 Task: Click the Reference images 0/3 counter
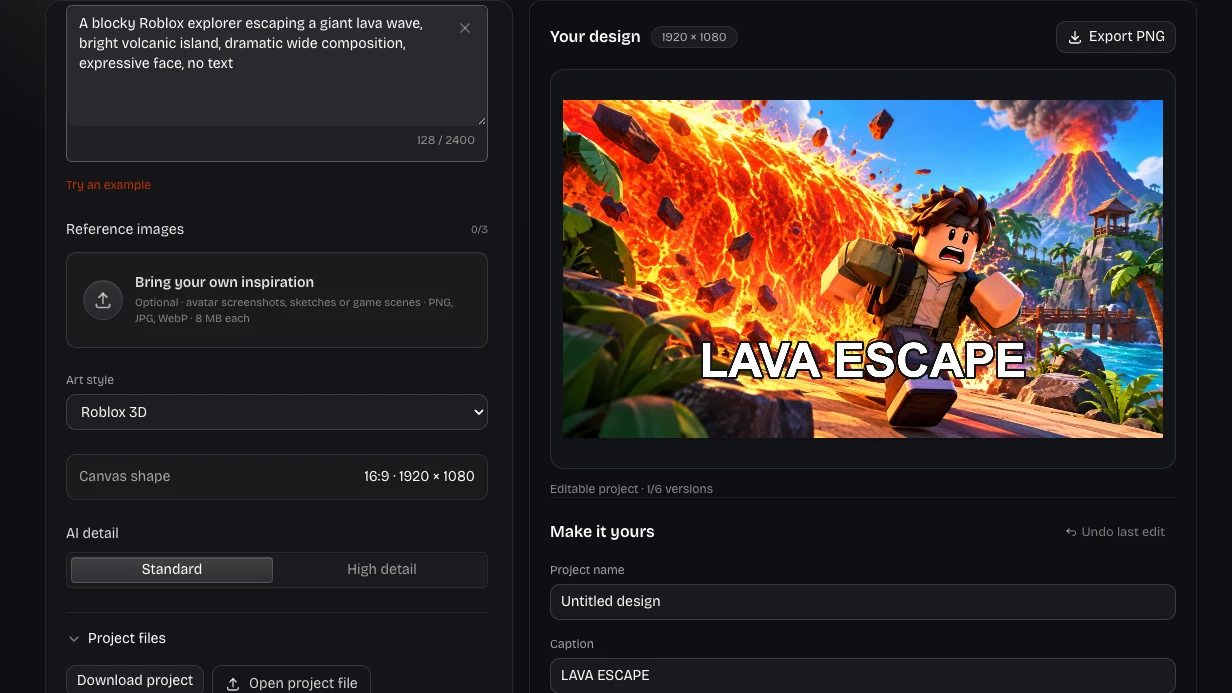[479, 230]
